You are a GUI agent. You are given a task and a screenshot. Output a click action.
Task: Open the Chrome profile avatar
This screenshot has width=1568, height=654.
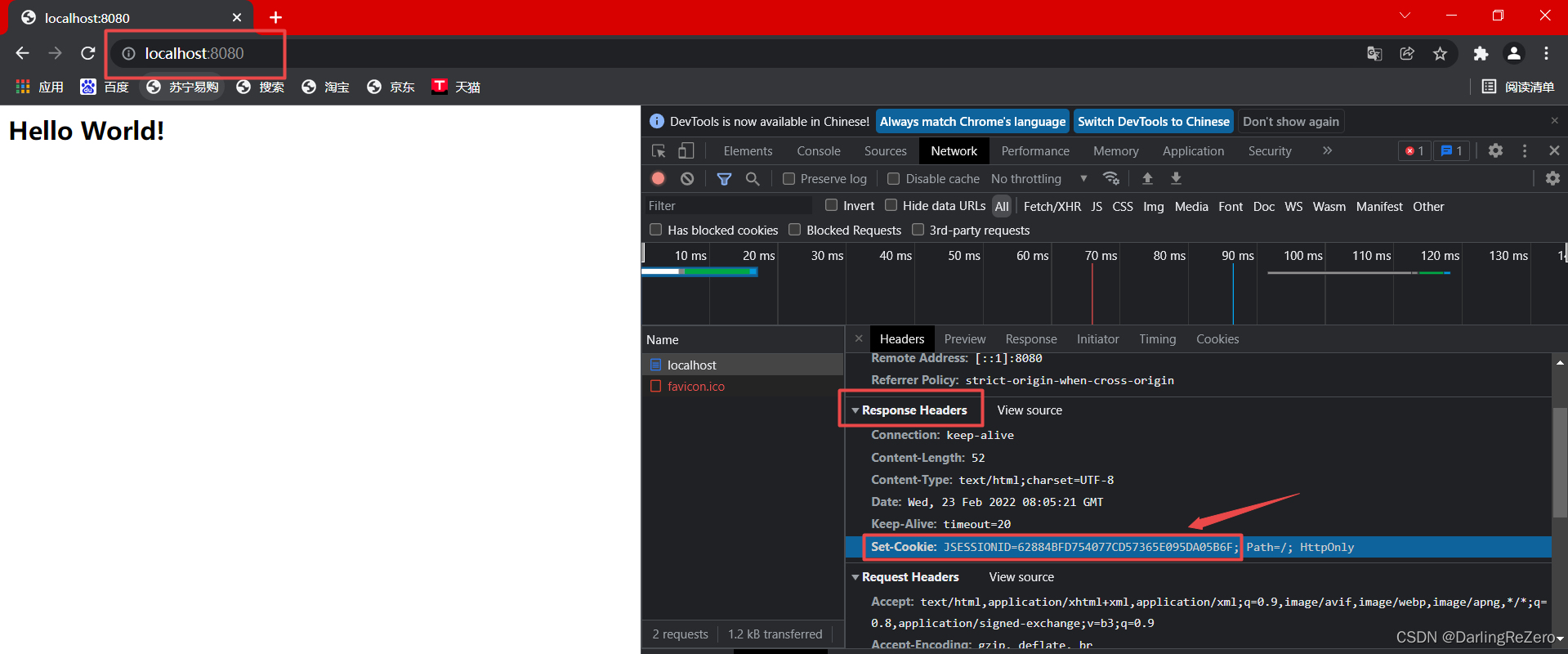[x=1513, y=53]
